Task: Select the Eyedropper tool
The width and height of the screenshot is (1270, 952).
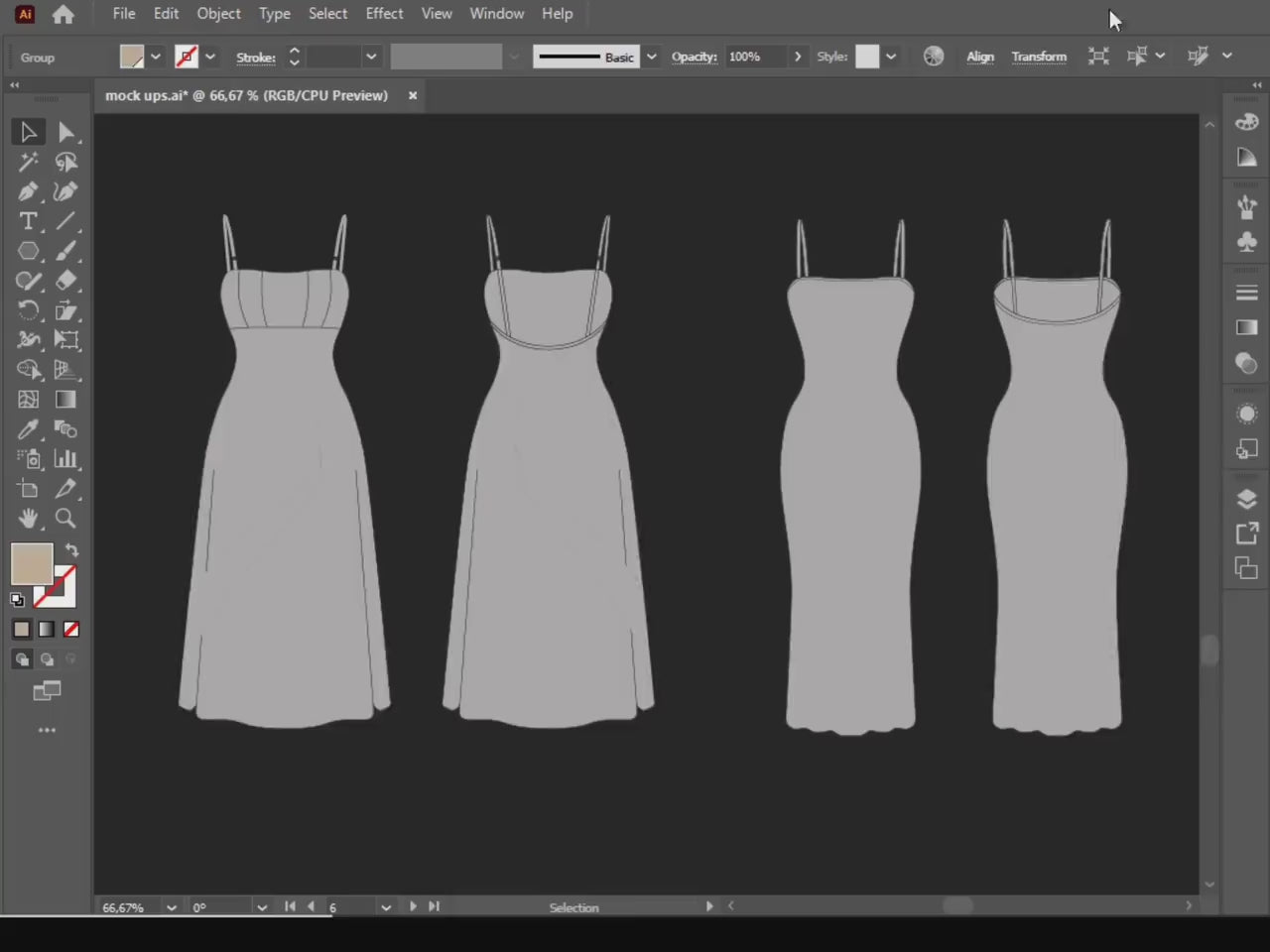Action: click(28, 429)
